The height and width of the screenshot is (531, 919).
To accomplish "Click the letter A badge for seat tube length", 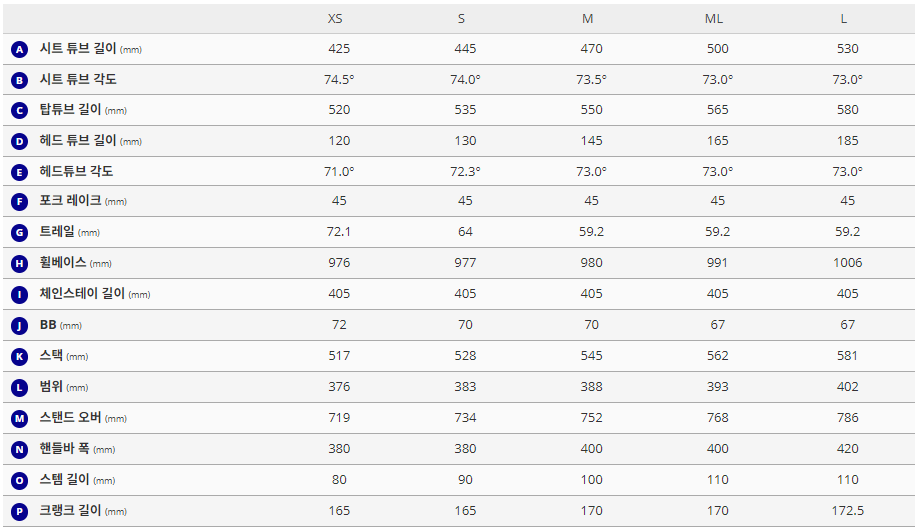I will point(20,49).
